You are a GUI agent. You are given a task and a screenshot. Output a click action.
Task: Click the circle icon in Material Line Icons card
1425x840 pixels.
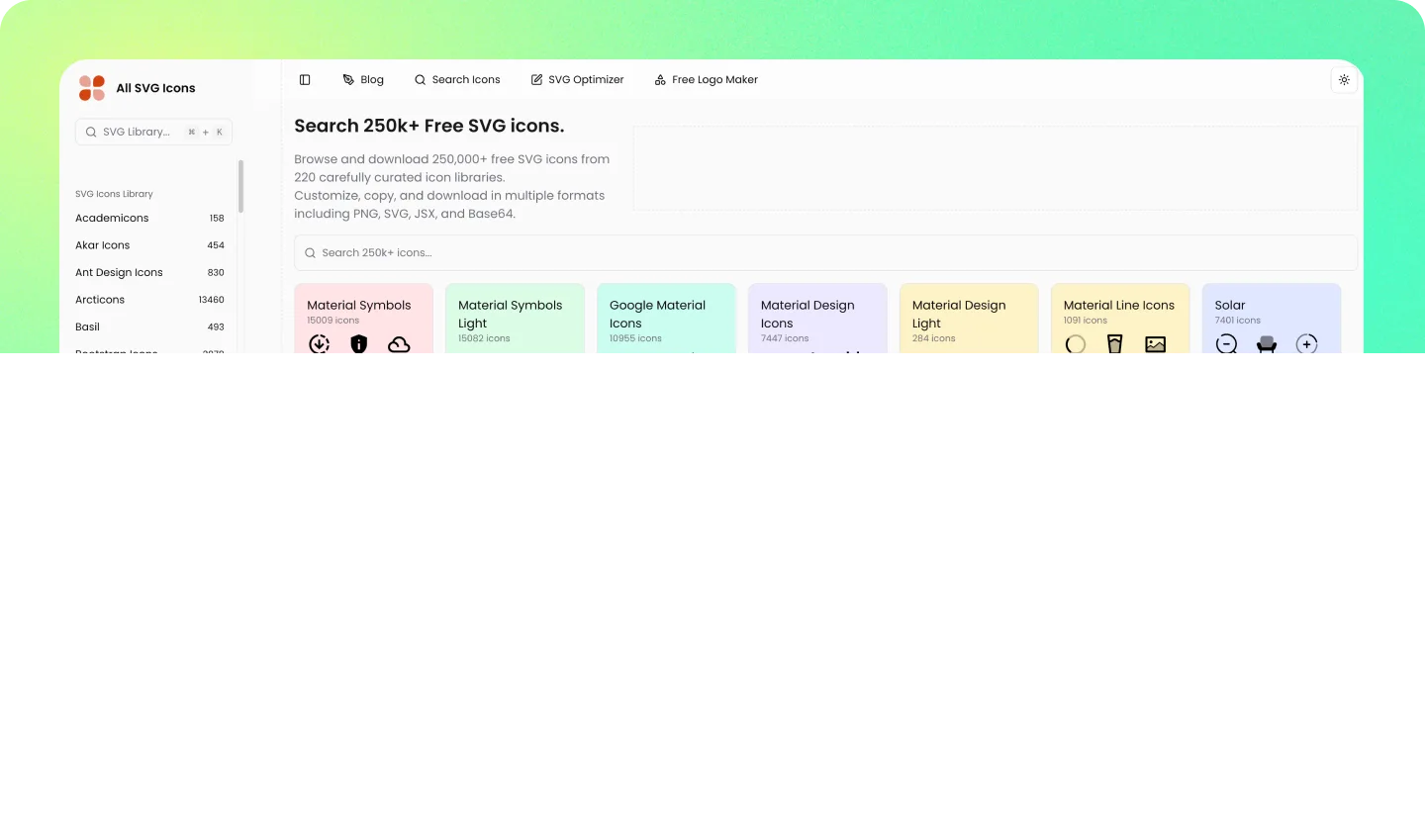[x=1076, y=343]
